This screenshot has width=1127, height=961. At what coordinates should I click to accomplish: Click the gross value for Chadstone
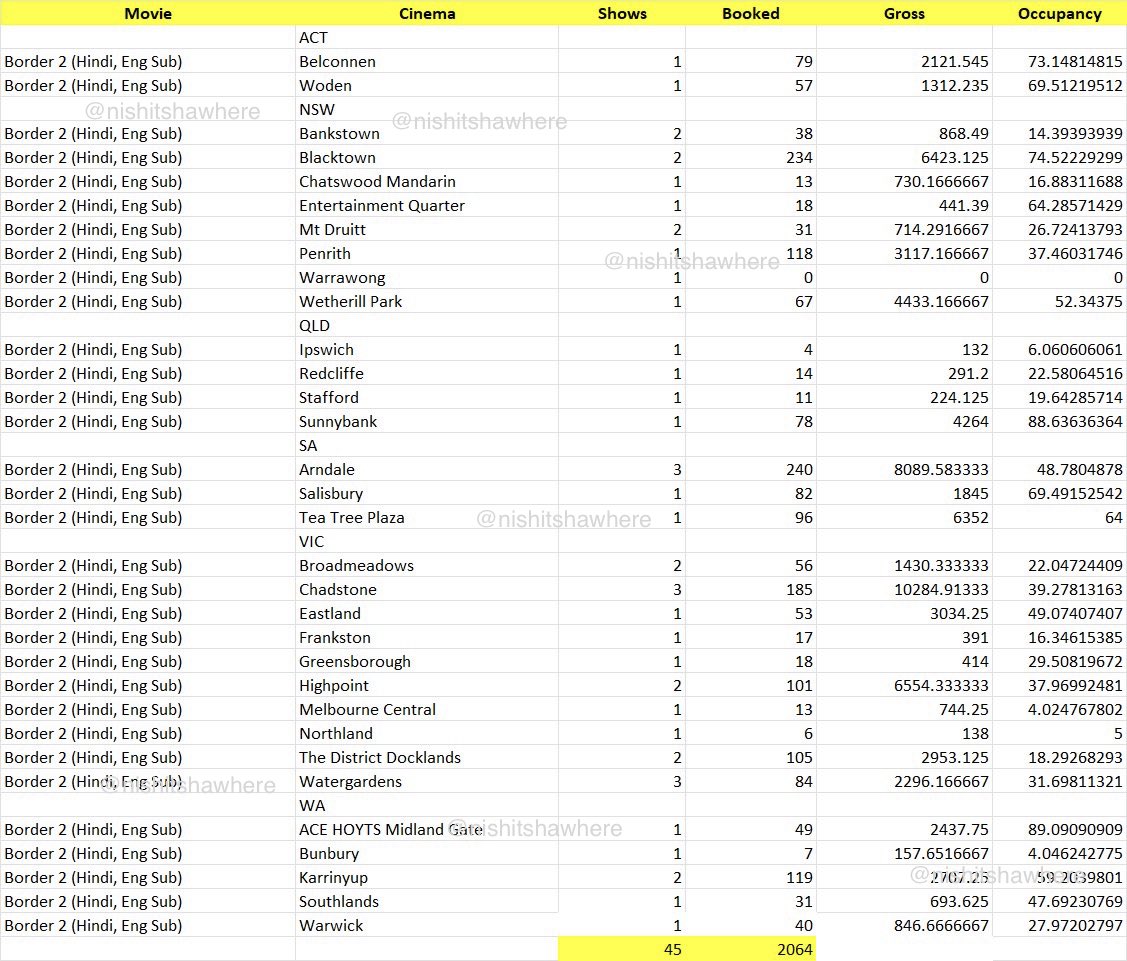coord(925,589)
